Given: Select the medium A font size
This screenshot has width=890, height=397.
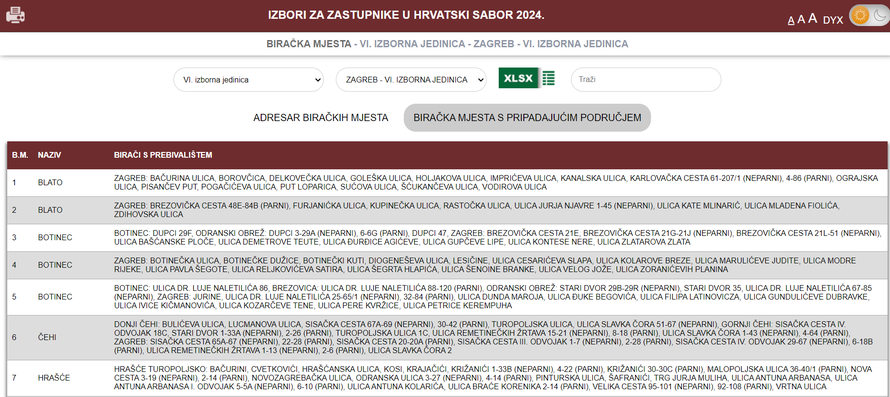Looking at the screenshot, I should click(x=801, y=19).
